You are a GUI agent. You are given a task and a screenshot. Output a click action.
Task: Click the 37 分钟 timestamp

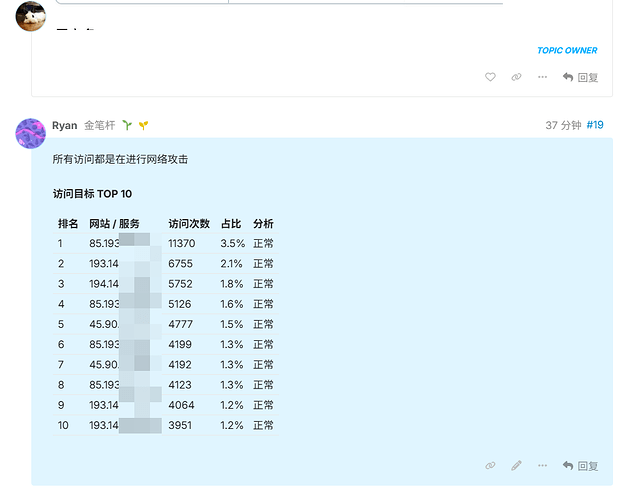point(563,125)
